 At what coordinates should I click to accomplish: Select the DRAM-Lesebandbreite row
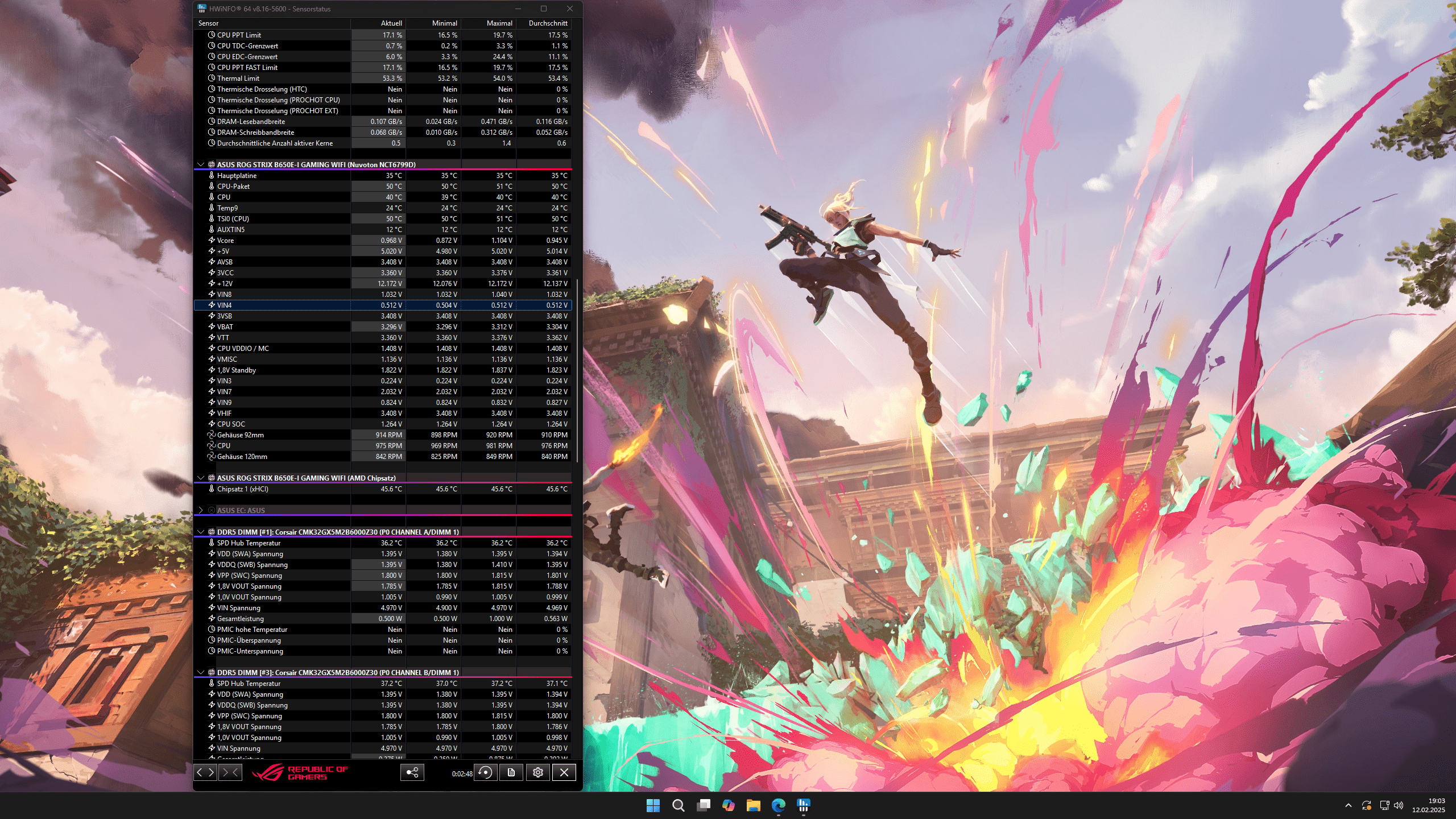click(x=383, y=121)
